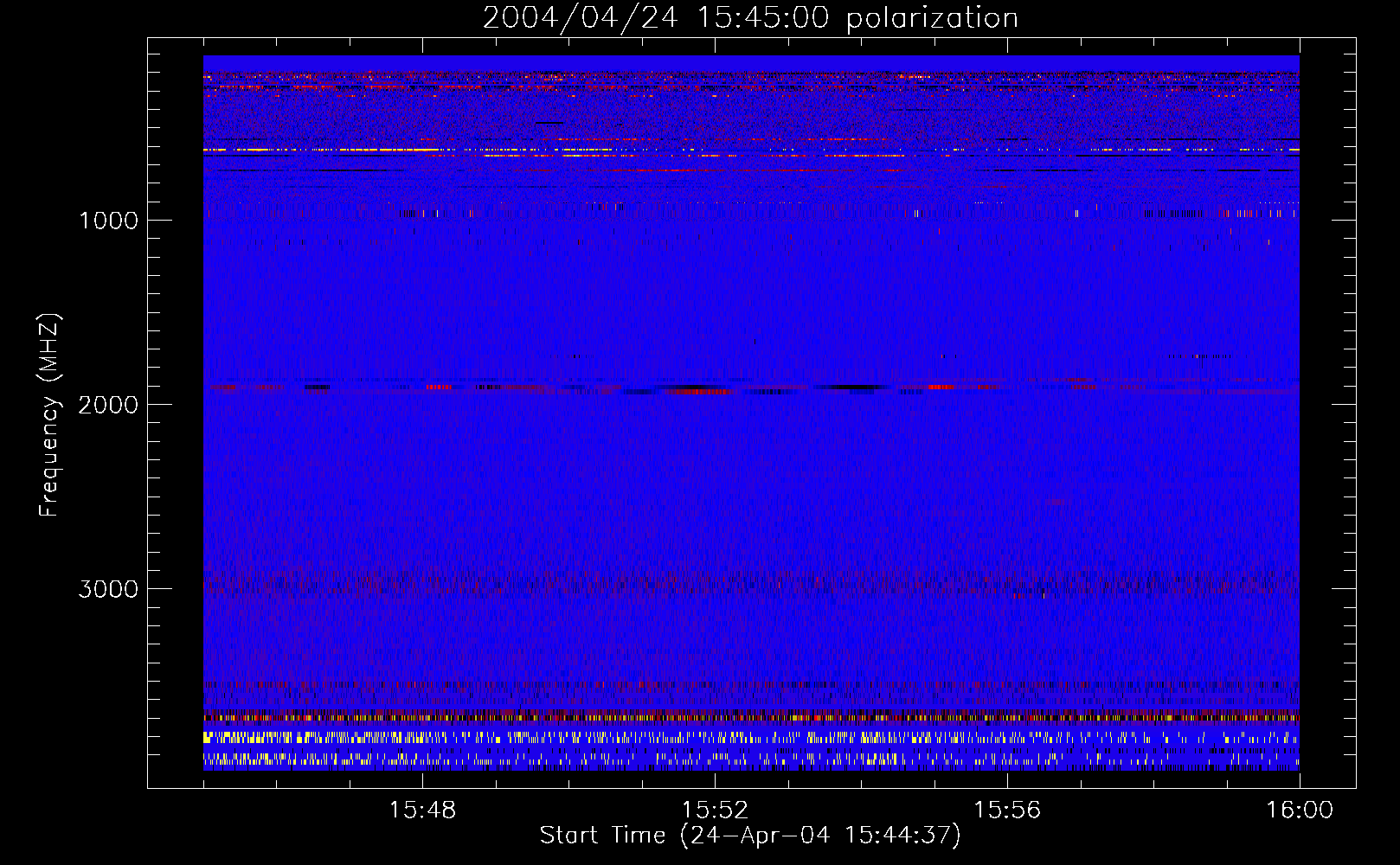1400x865 pixels.
Task: Select the 'Start Time (24-Apr-04 15:44:37)' label
Action: 750,836
